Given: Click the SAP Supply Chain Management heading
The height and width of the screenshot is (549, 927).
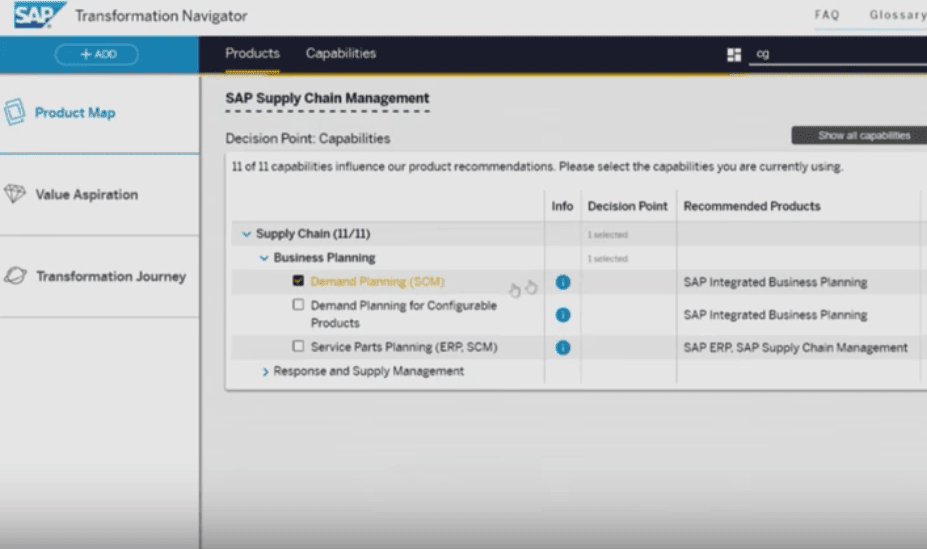Looking at the screenshot, I should pyautogui.click(x=327, y=98).
